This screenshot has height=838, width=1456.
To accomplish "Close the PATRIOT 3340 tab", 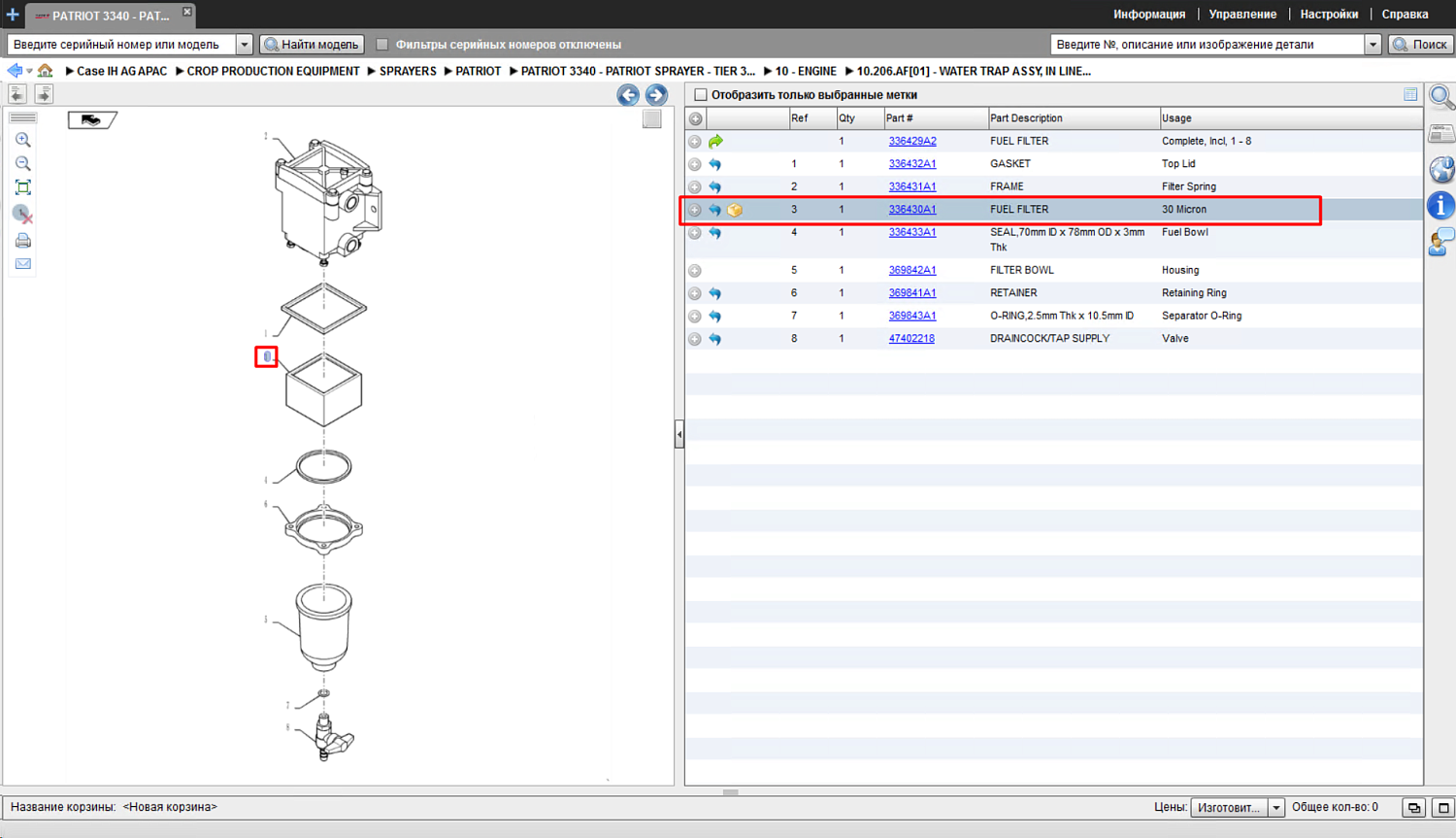I will [x=187, y=12].
